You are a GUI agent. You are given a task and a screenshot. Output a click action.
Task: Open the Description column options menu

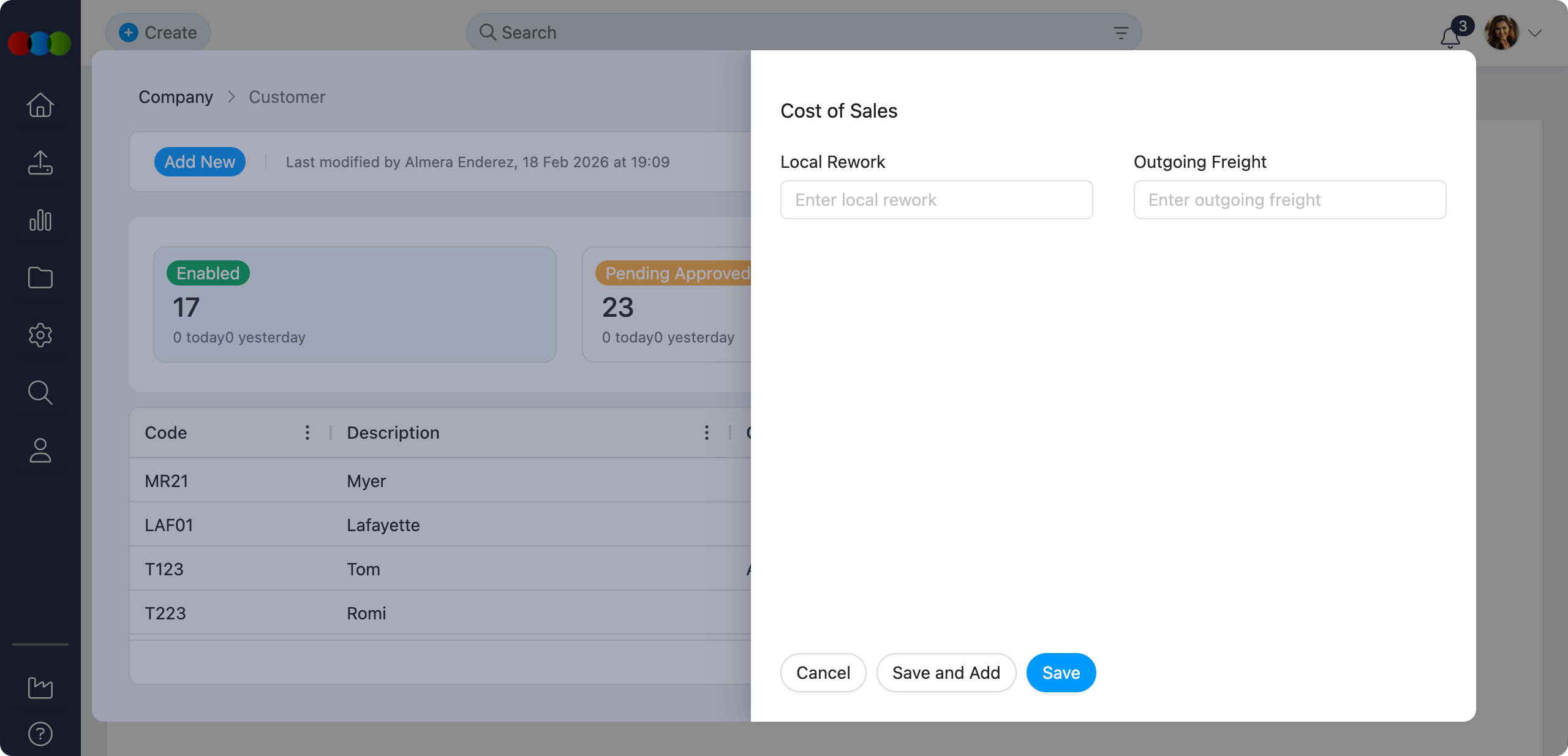pyautogui.click(x=707, y=433)
